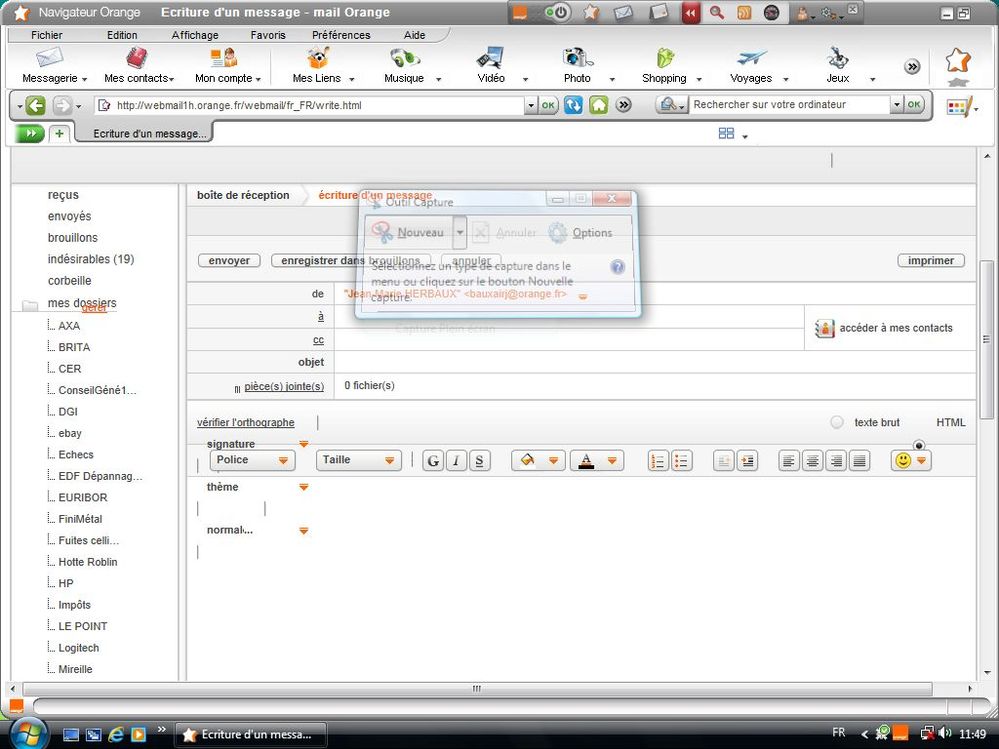The image size is (999, 749).
Task: Select the "texte brut" radio button
Action: (x=836, y=422)
